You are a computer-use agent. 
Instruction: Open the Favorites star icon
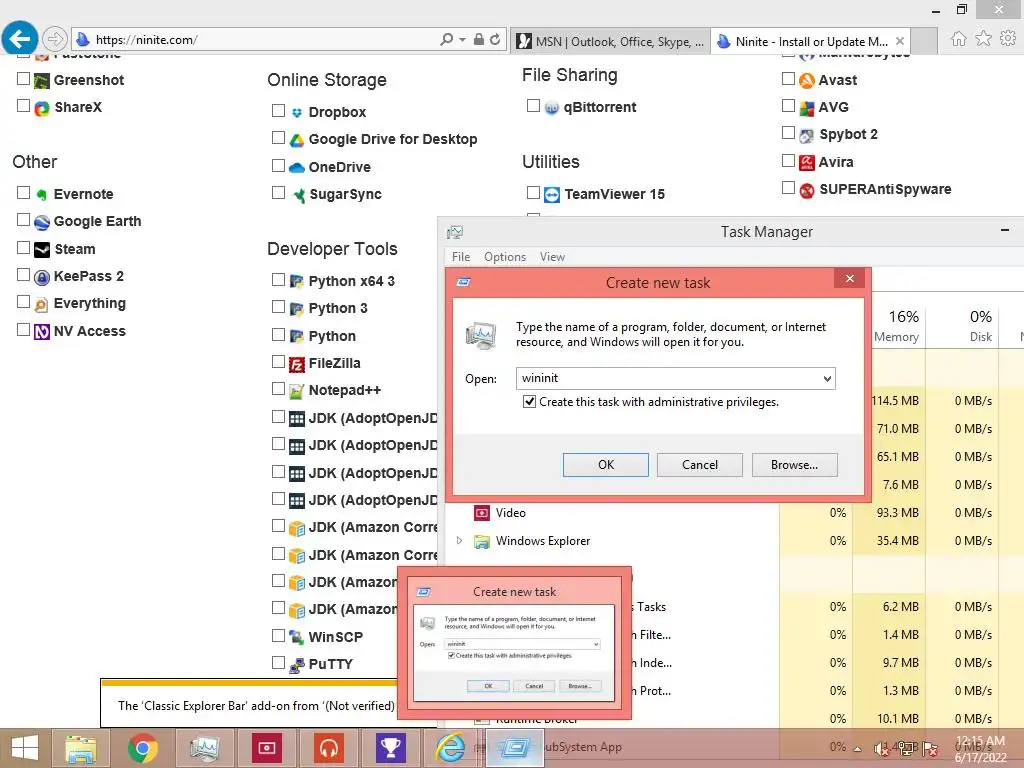984,39
